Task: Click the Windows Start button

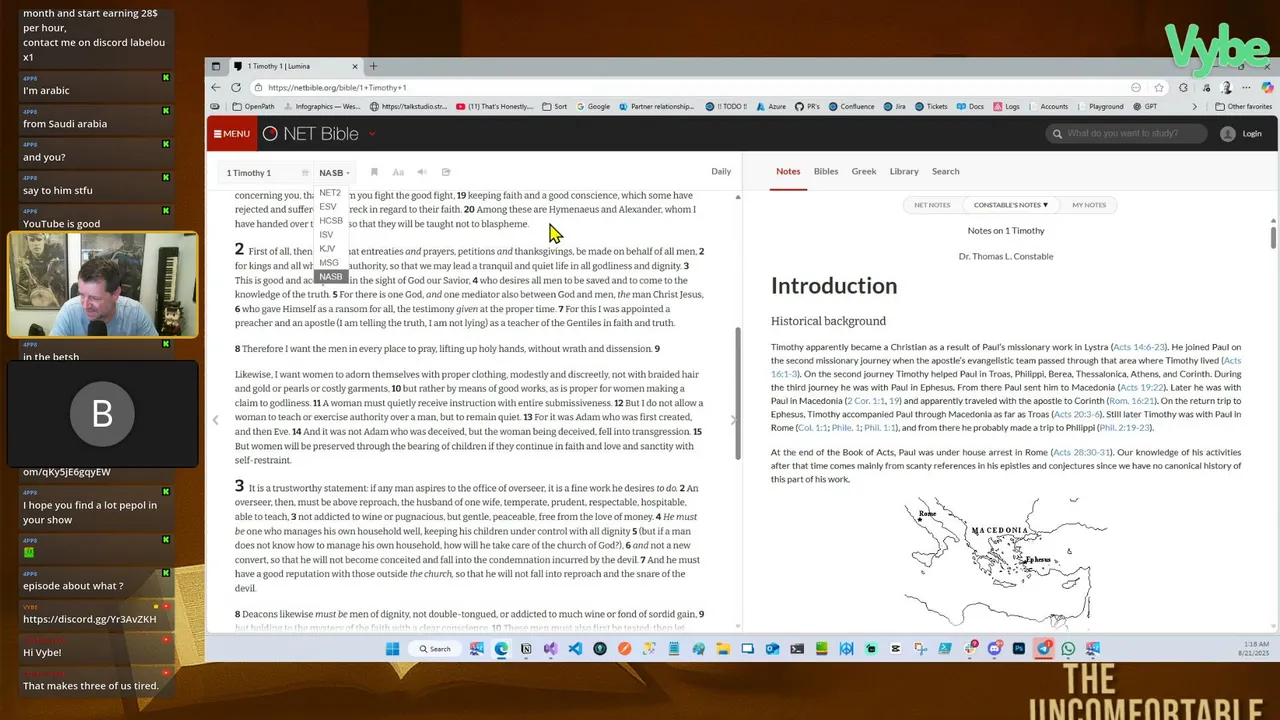Action: point(392,648)
